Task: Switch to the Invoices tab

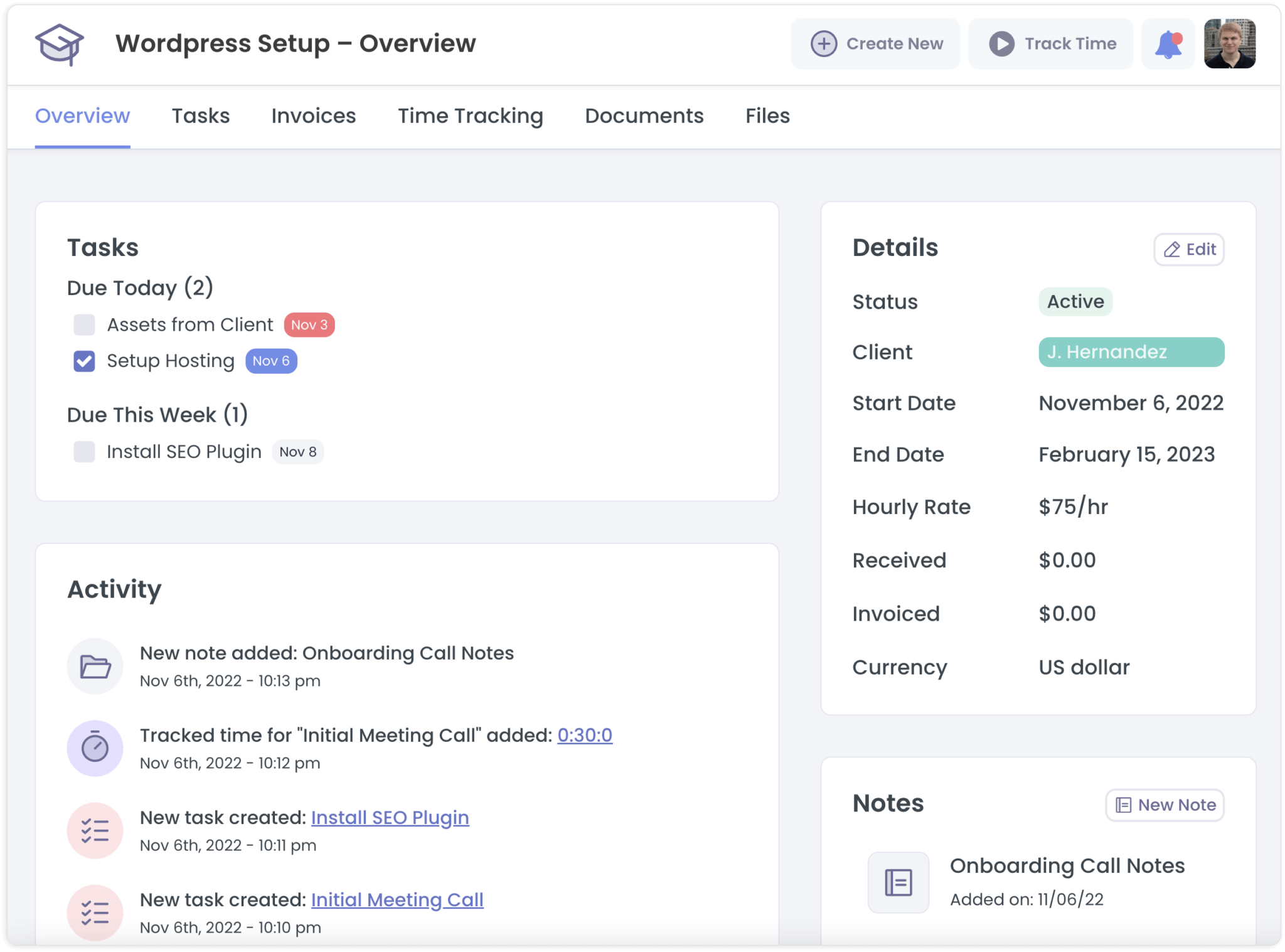Action: coord(313,116)
